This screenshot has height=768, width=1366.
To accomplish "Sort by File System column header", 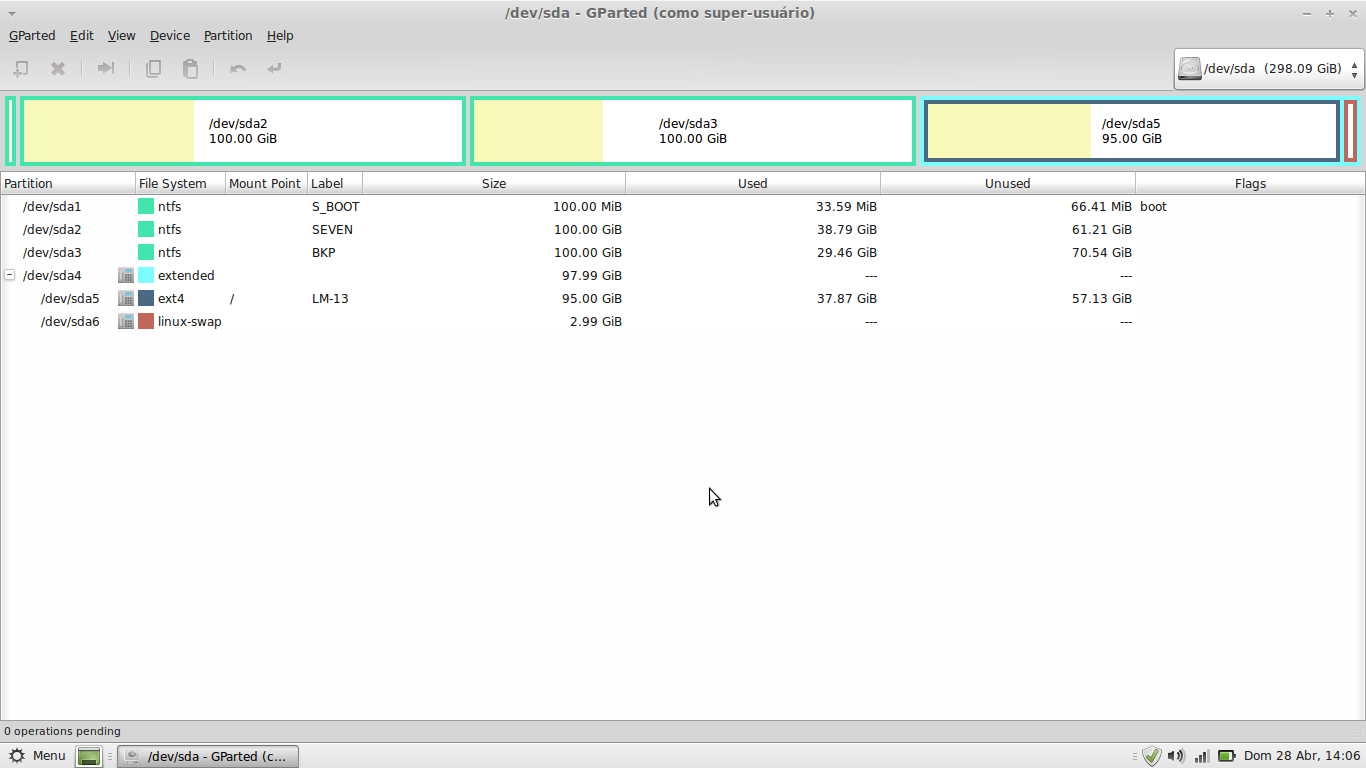I will click(181, 183).
